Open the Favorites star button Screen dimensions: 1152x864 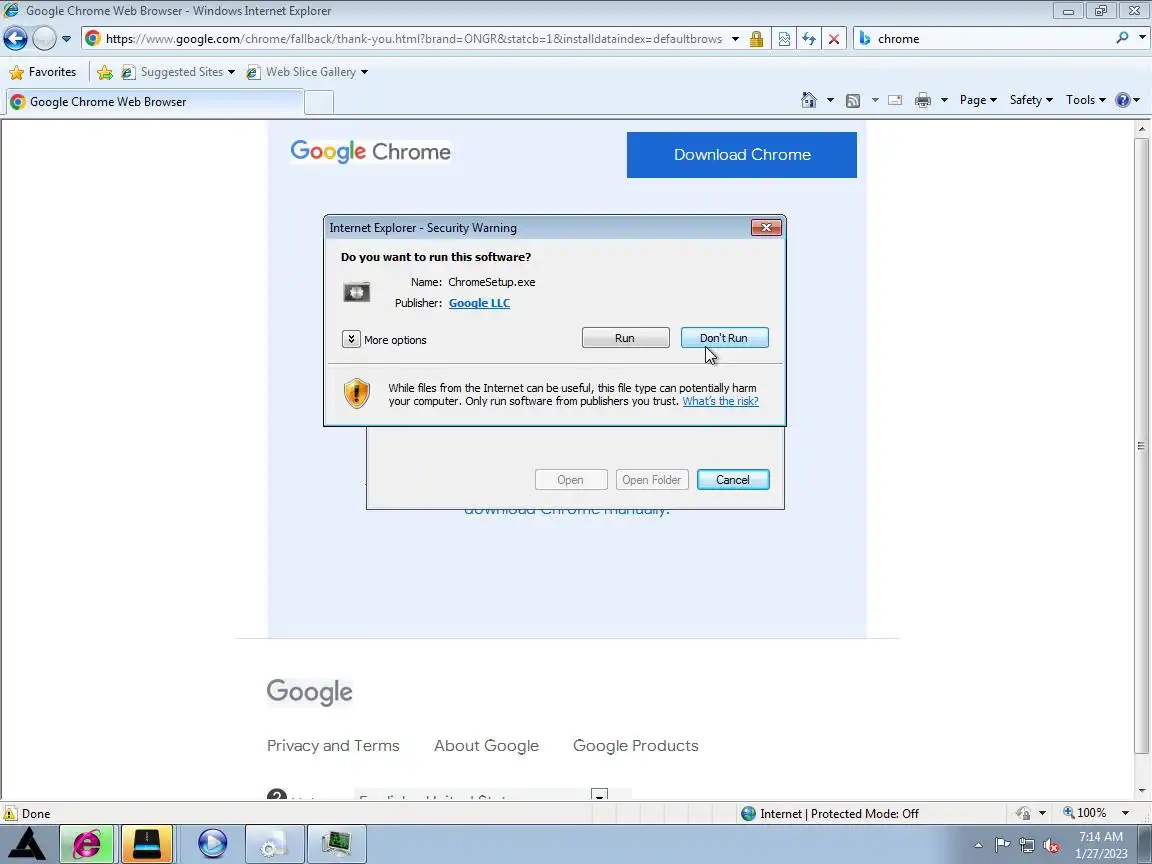tap(43, 71)
